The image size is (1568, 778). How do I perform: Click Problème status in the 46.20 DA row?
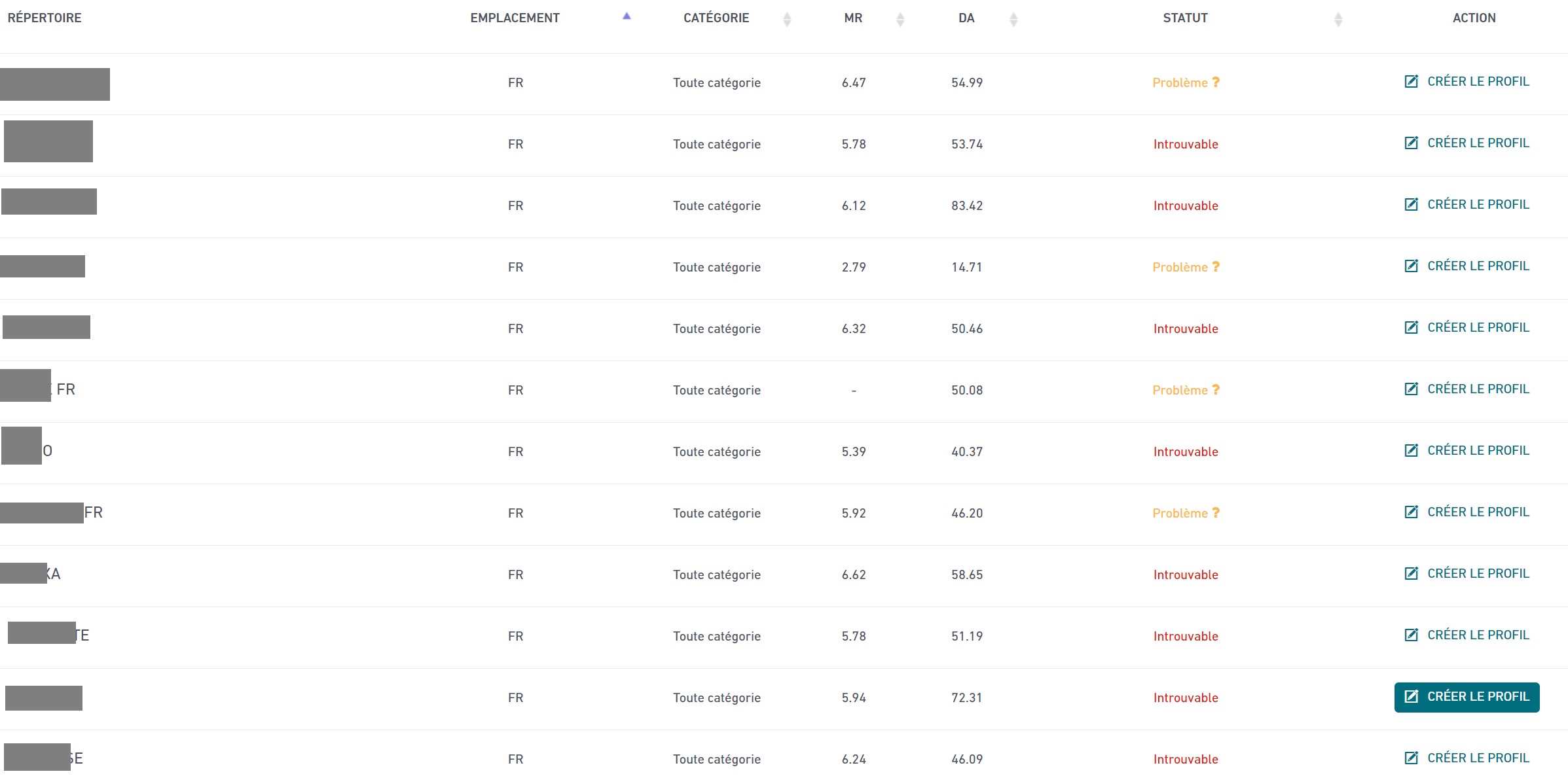point(1180,514)
